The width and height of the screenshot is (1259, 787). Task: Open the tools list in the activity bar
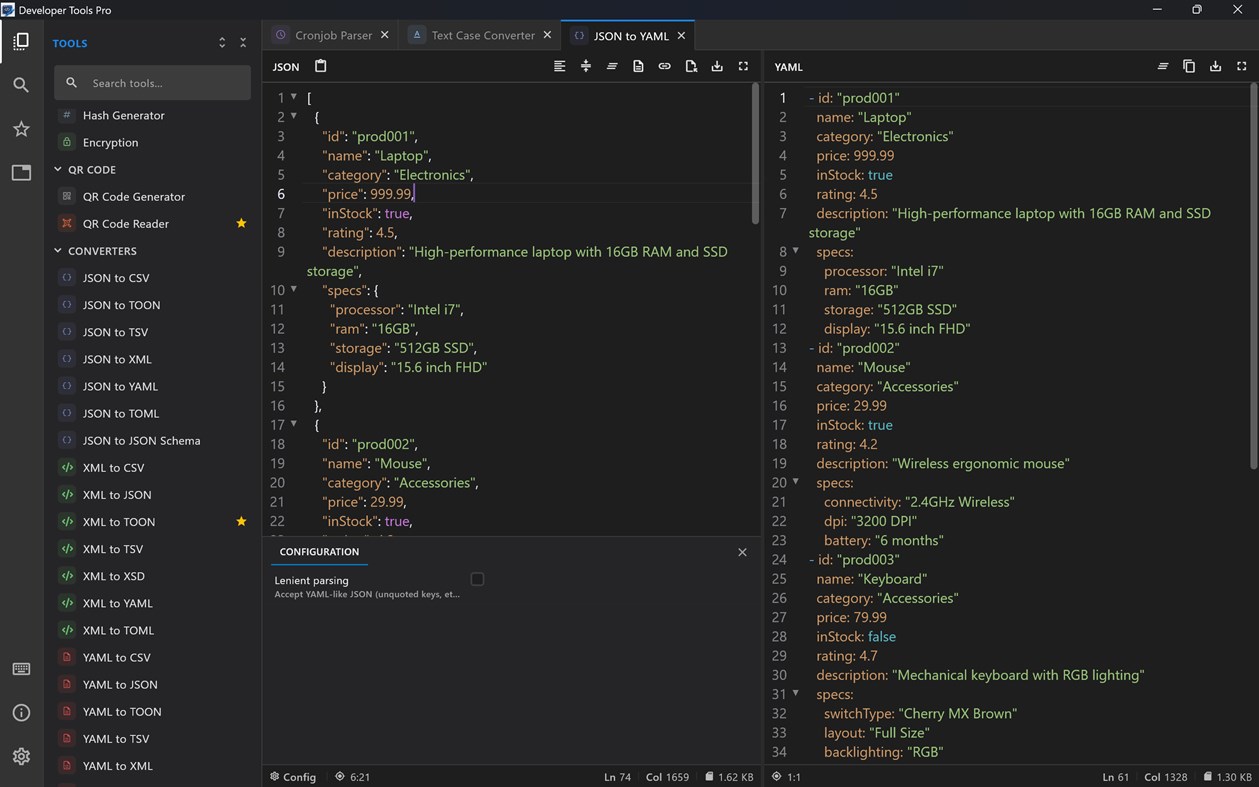[x=21, y=42]
